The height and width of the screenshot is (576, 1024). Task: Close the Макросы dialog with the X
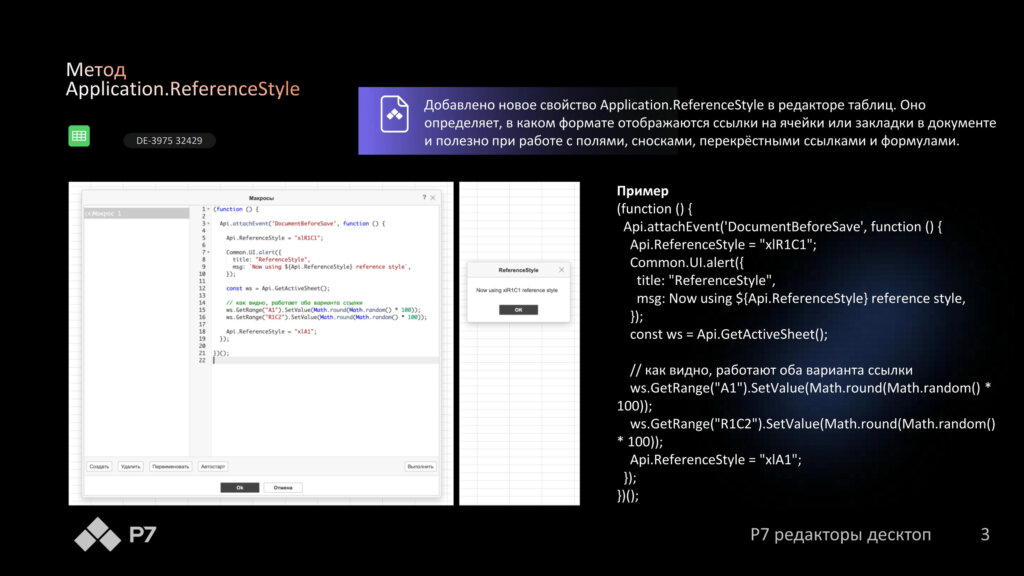[433, 198]
